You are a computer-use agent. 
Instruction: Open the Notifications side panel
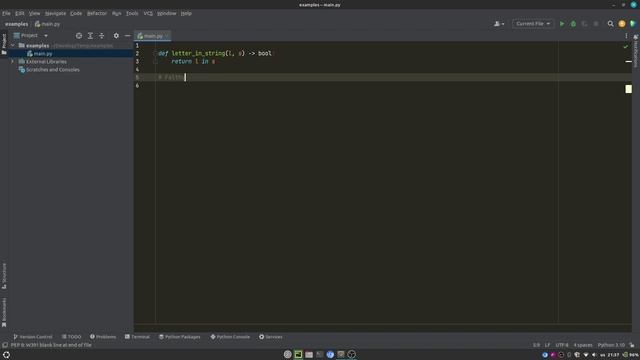636,51
